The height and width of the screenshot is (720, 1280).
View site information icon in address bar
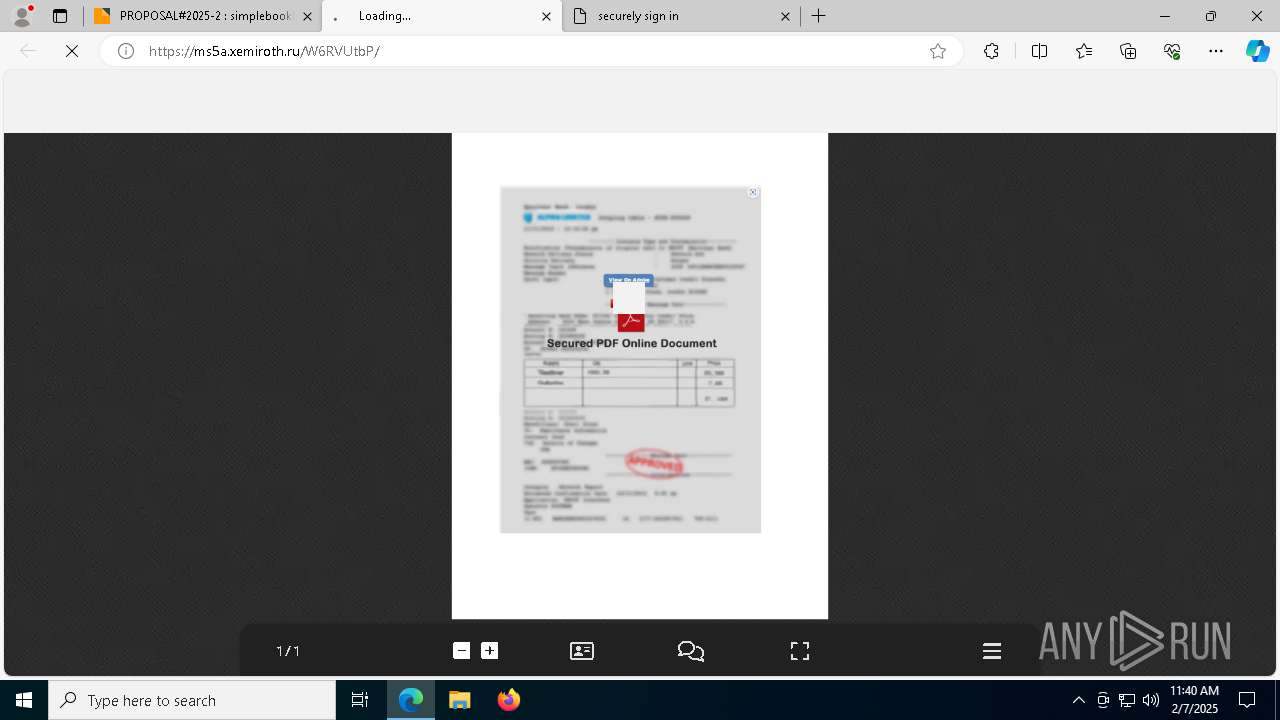coord(126,51)
